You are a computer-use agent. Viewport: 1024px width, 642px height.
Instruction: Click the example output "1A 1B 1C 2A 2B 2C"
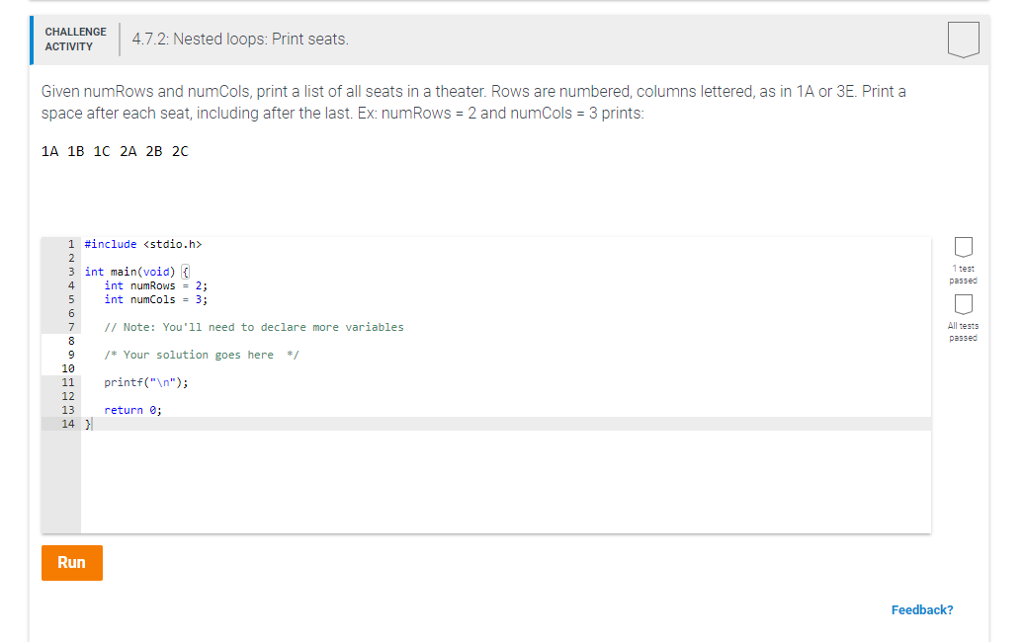point(112,152)
